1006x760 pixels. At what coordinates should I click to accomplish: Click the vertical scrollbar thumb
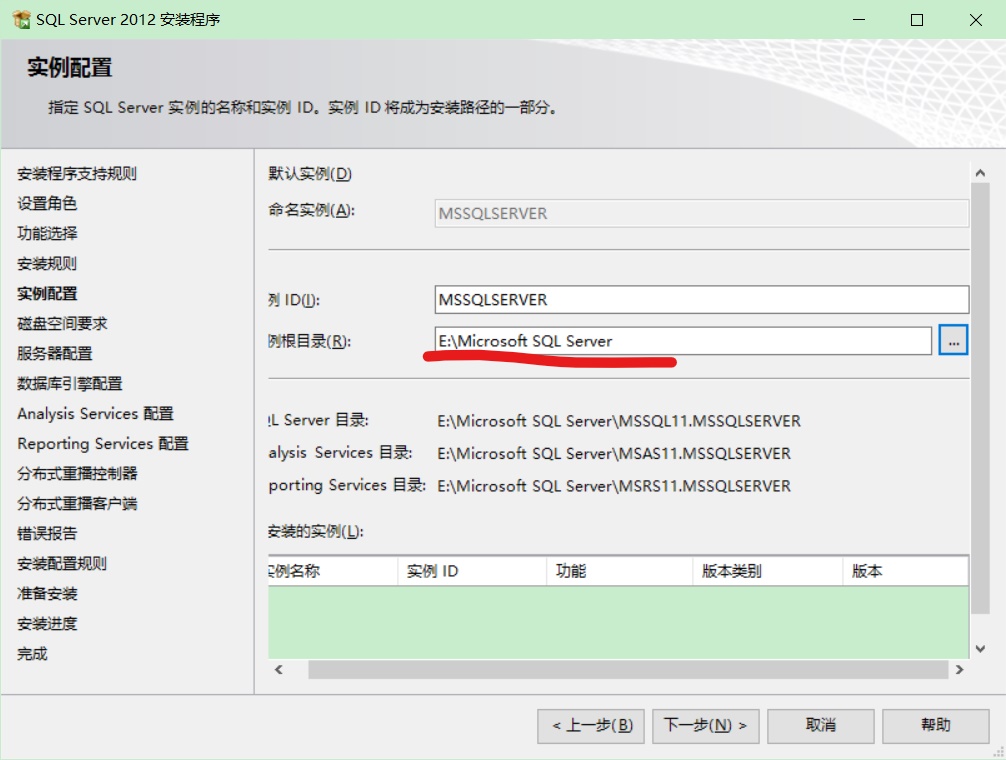coord(980,398)
